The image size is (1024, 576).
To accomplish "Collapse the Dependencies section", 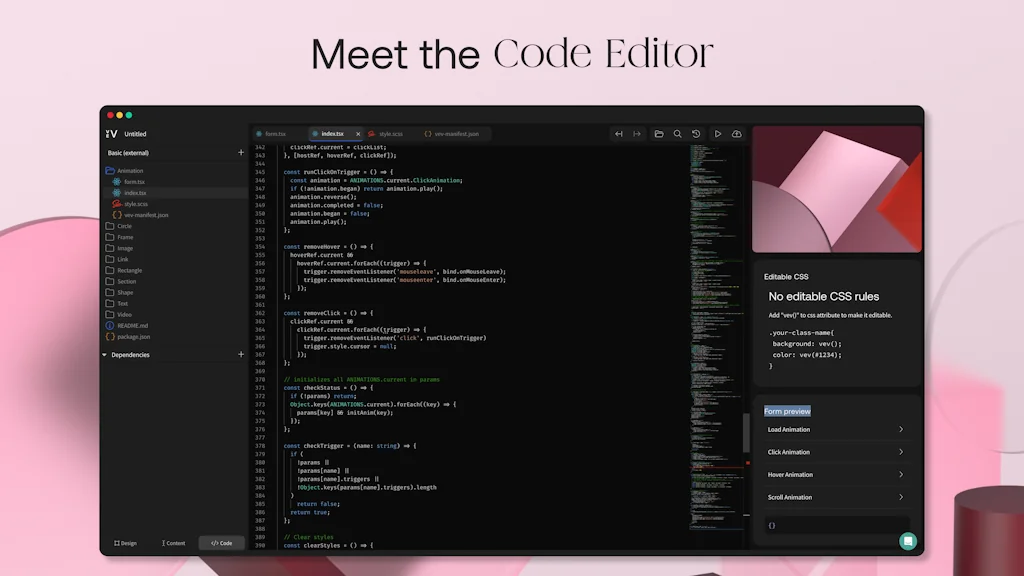I will point(104,355).
